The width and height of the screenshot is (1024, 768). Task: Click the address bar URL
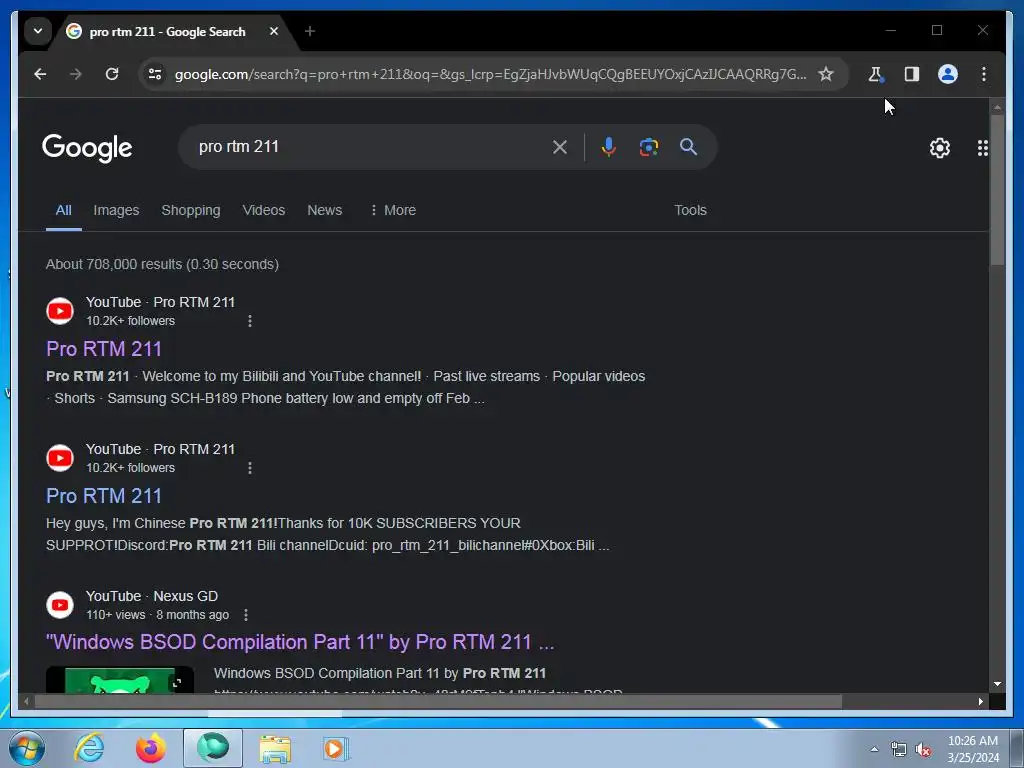point(490,74)
